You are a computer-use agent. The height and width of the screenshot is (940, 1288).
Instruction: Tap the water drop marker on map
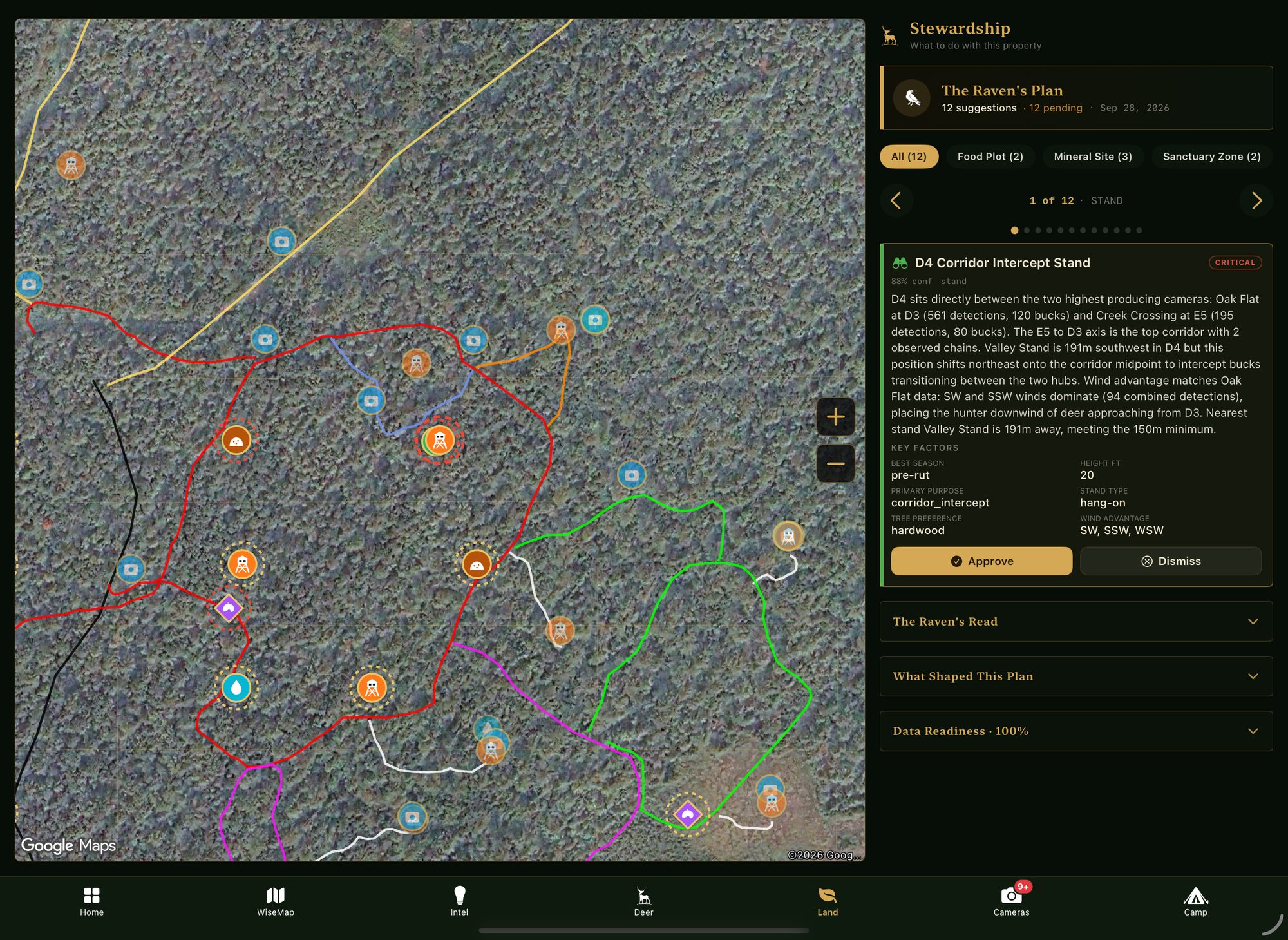(x=236, y=688)
